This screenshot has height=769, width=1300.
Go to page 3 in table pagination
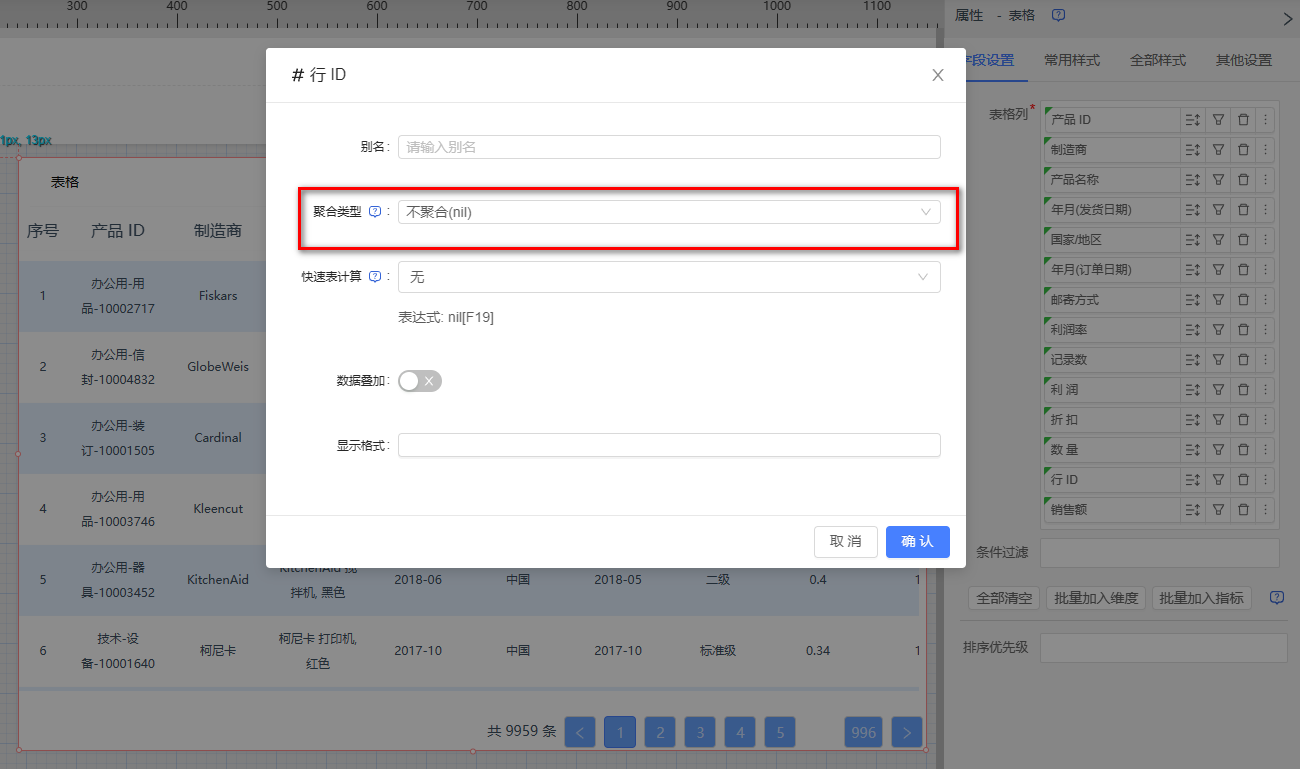click(x=700, y=732)
